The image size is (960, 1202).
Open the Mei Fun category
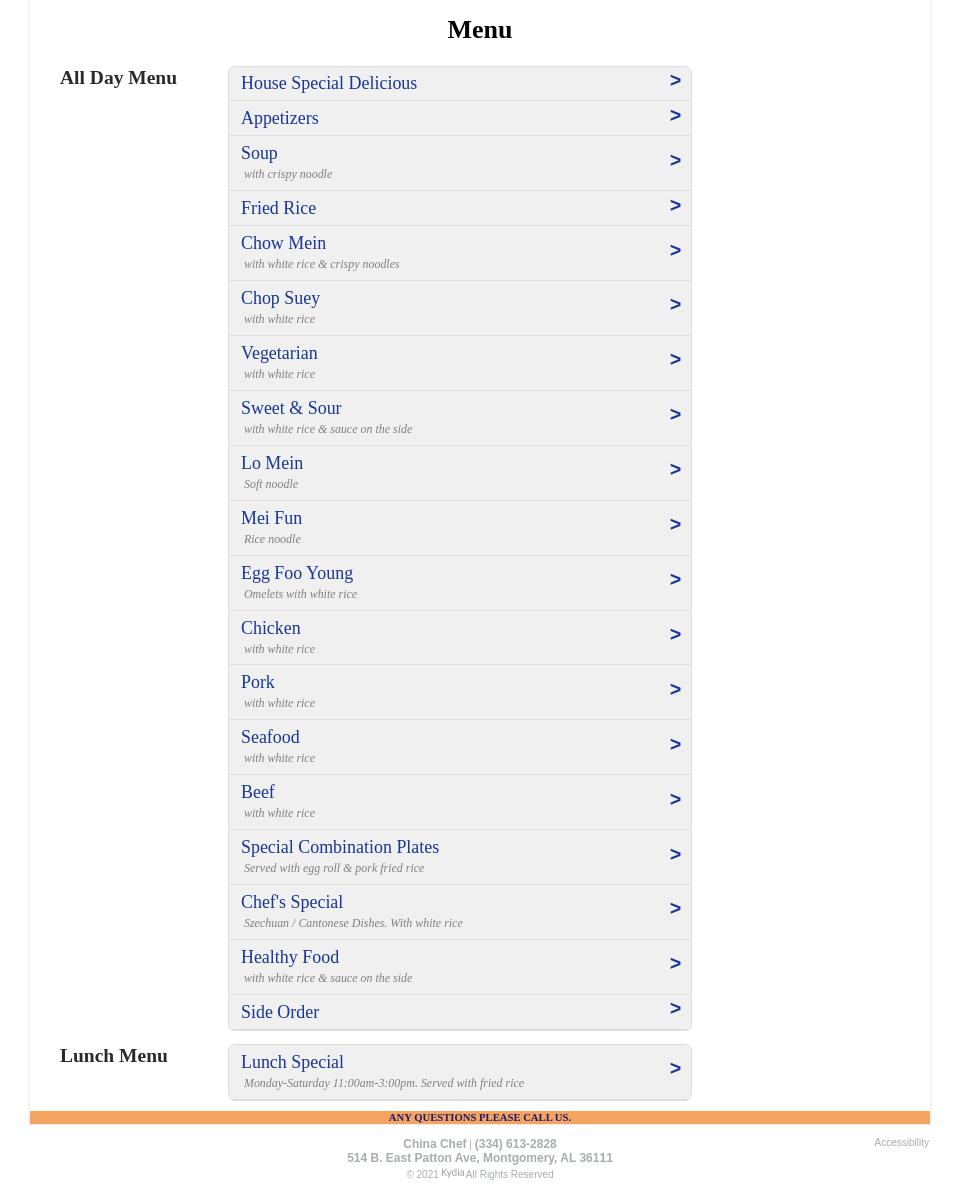[x=271, y=518]
